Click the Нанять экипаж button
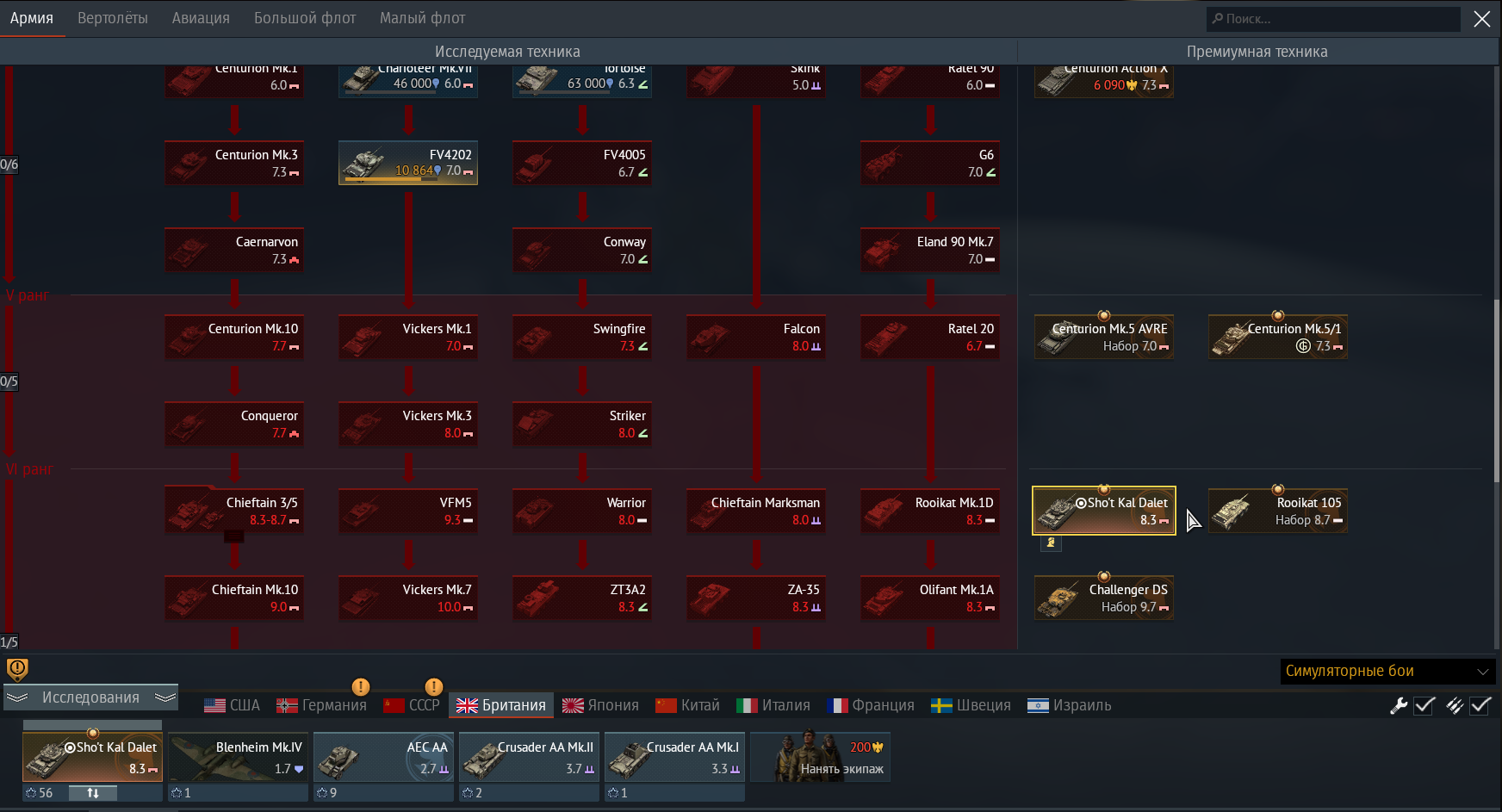The image size is (1502, 812). (820, 757)
